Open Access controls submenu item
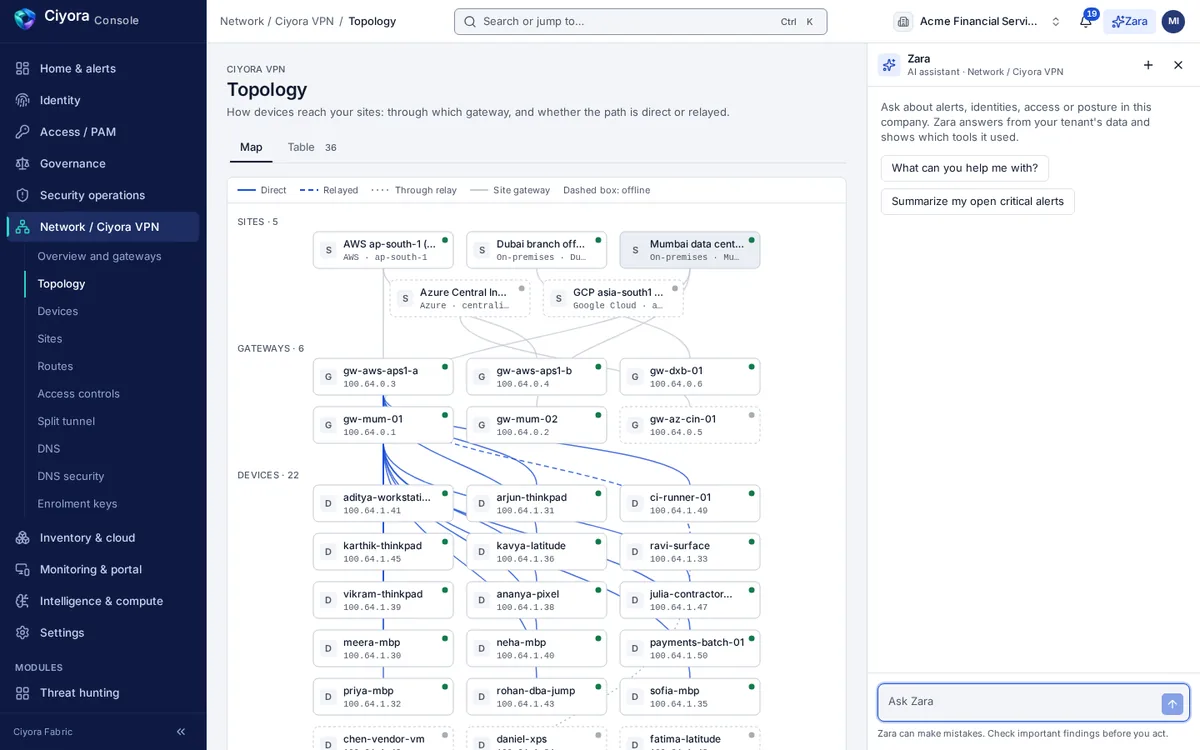1200x750 pixels. tap(111, 394)
